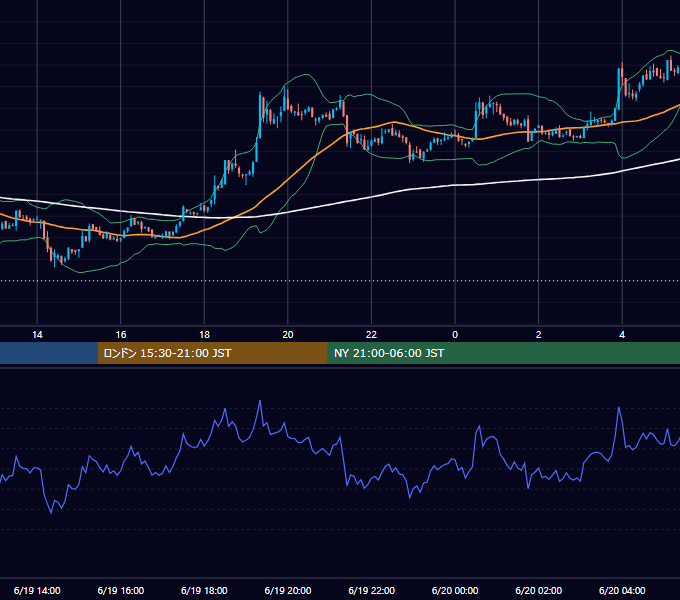Click the 2 hour label on price chart axis

pyautogui.click(x=538, y=335)
